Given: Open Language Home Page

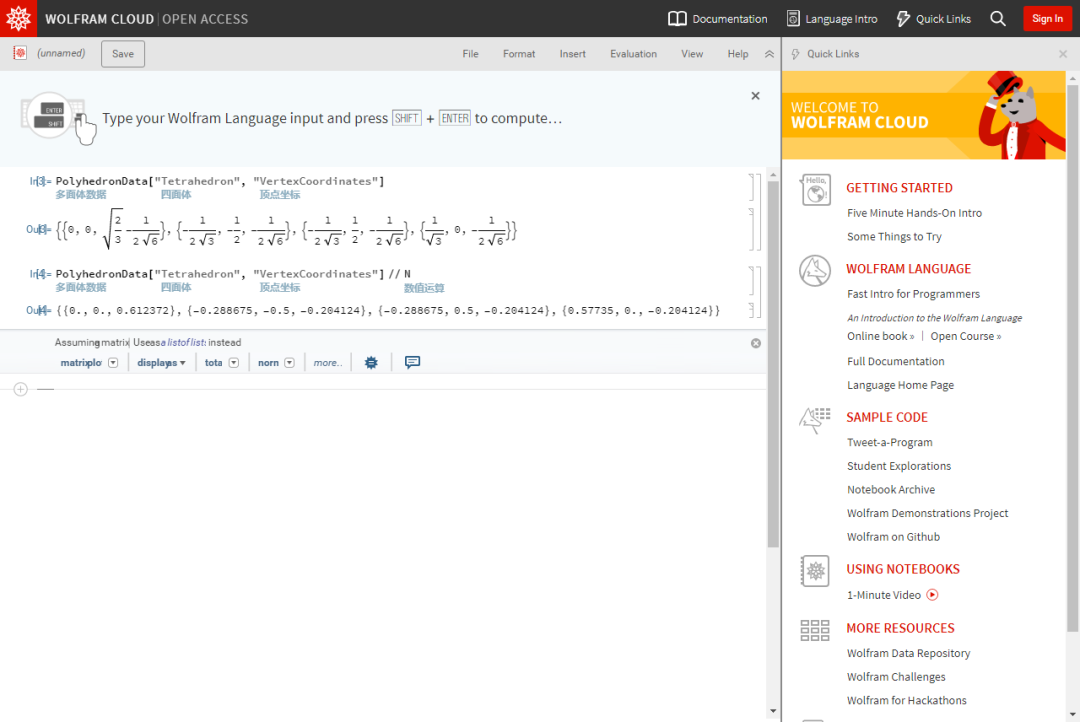Looking at the screenshot, I should [900, 385].
